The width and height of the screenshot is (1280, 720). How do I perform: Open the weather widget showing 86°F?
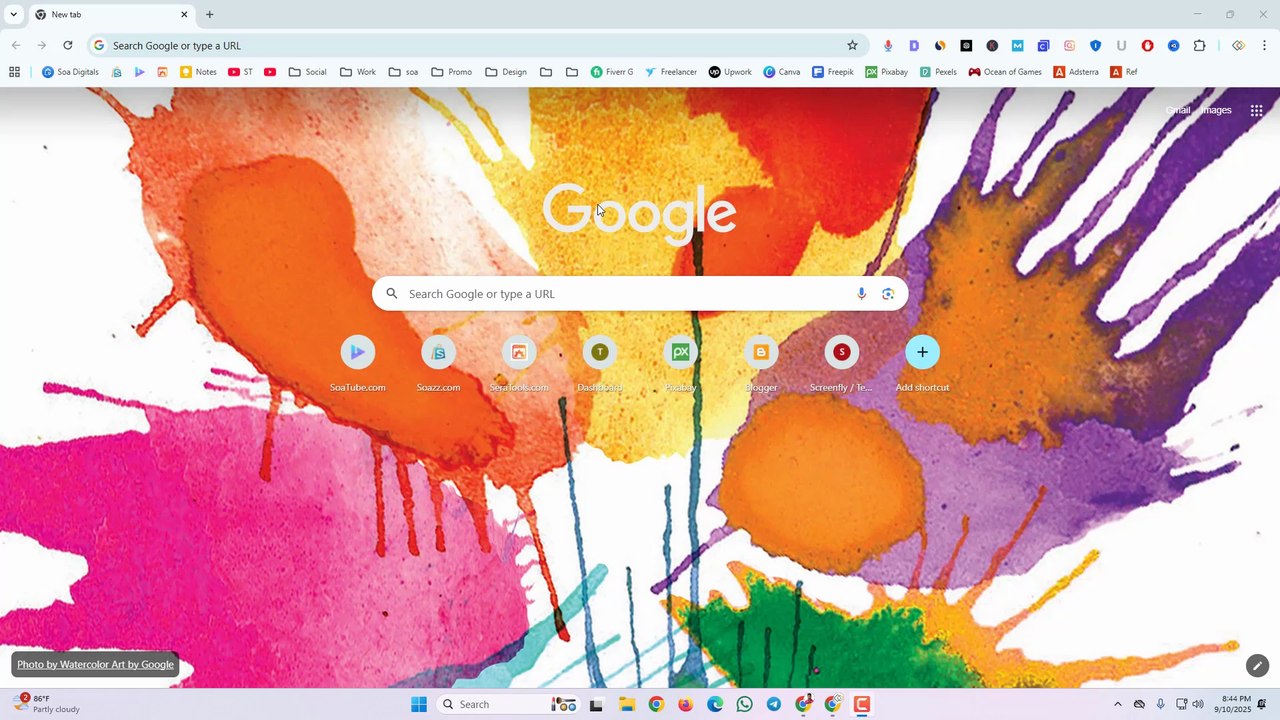(x=46, y=704)
